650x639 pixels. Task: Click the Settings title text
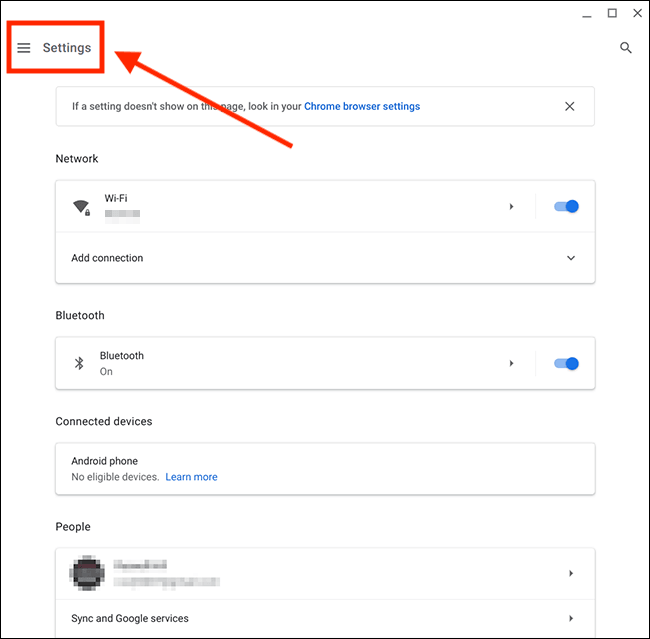(x=67, y=48)
